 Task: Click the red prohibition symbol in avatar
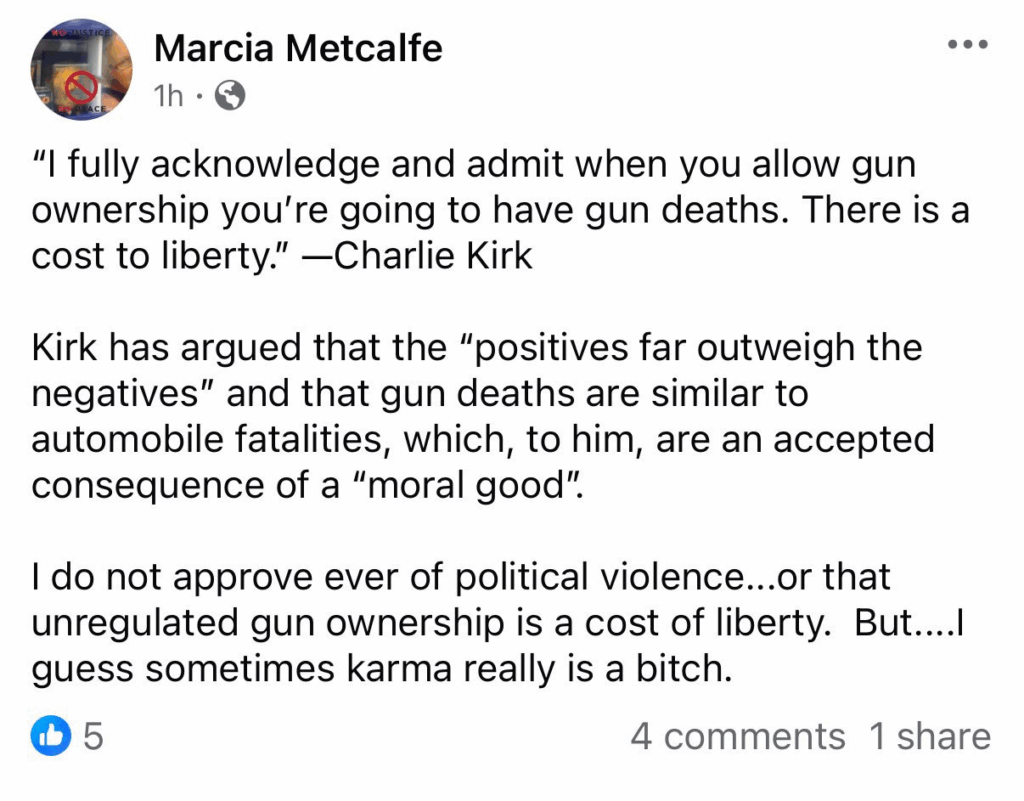coord(81,89)
